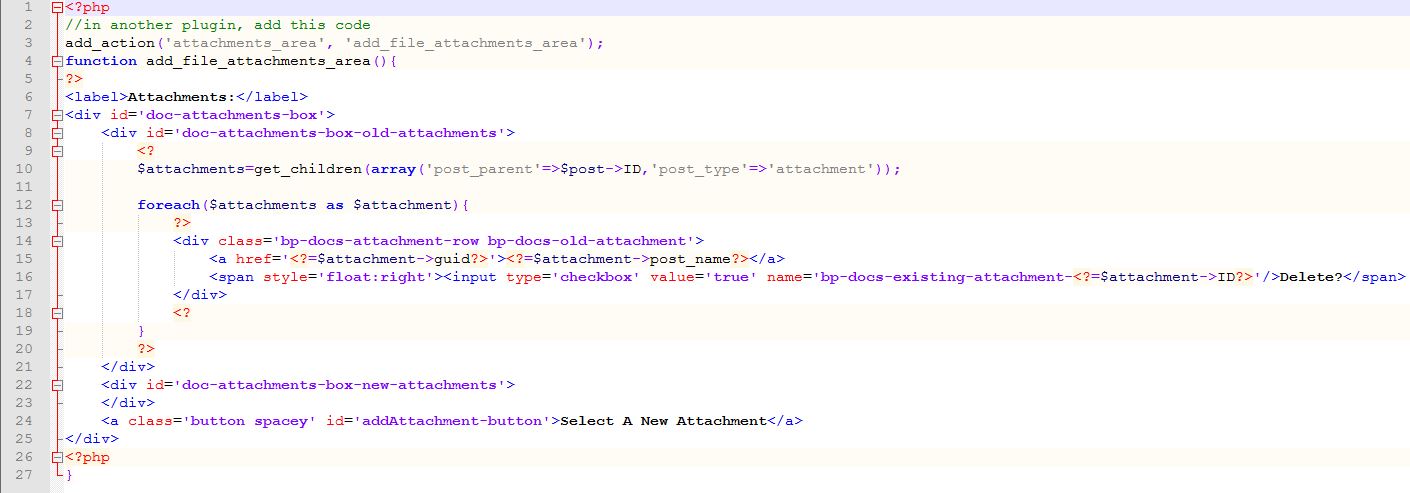Click line number 20 in the margin
The image size is (1410, 493).
[x=24, y=349]
